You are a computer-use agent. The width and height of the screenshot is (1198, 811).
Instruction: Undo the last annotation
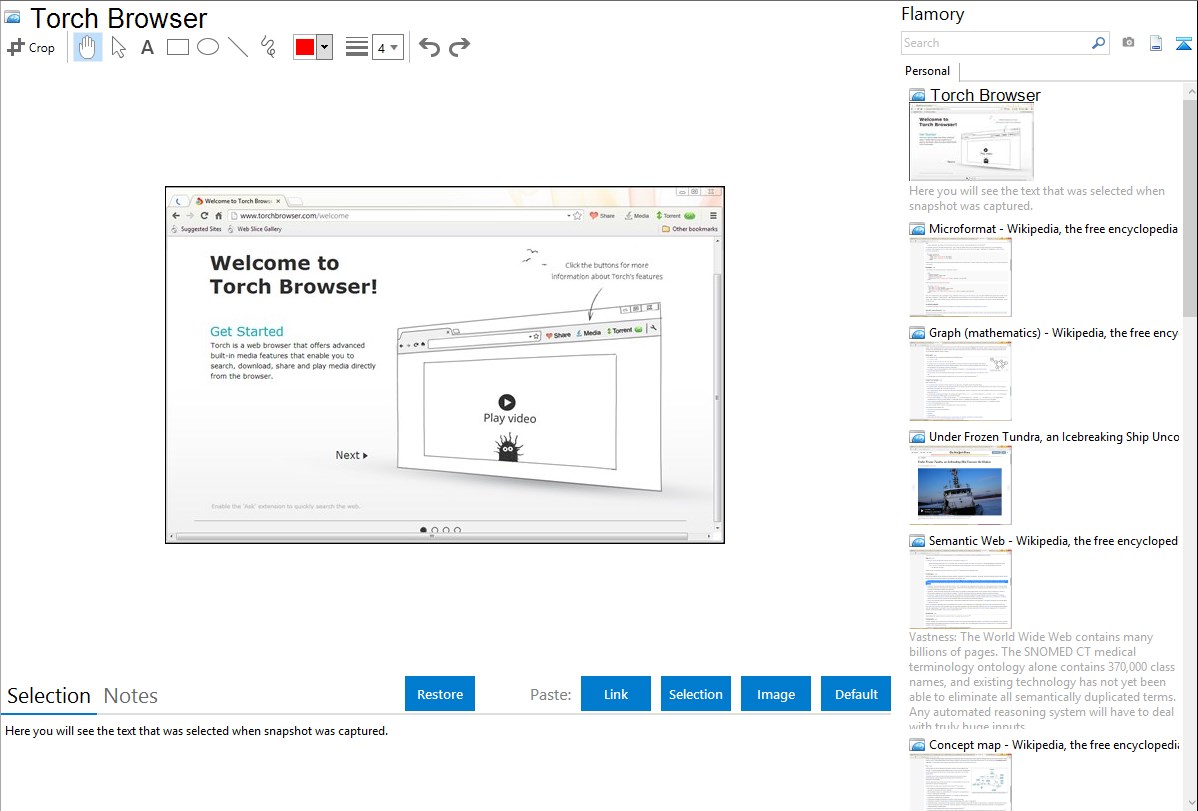(429, 47)
